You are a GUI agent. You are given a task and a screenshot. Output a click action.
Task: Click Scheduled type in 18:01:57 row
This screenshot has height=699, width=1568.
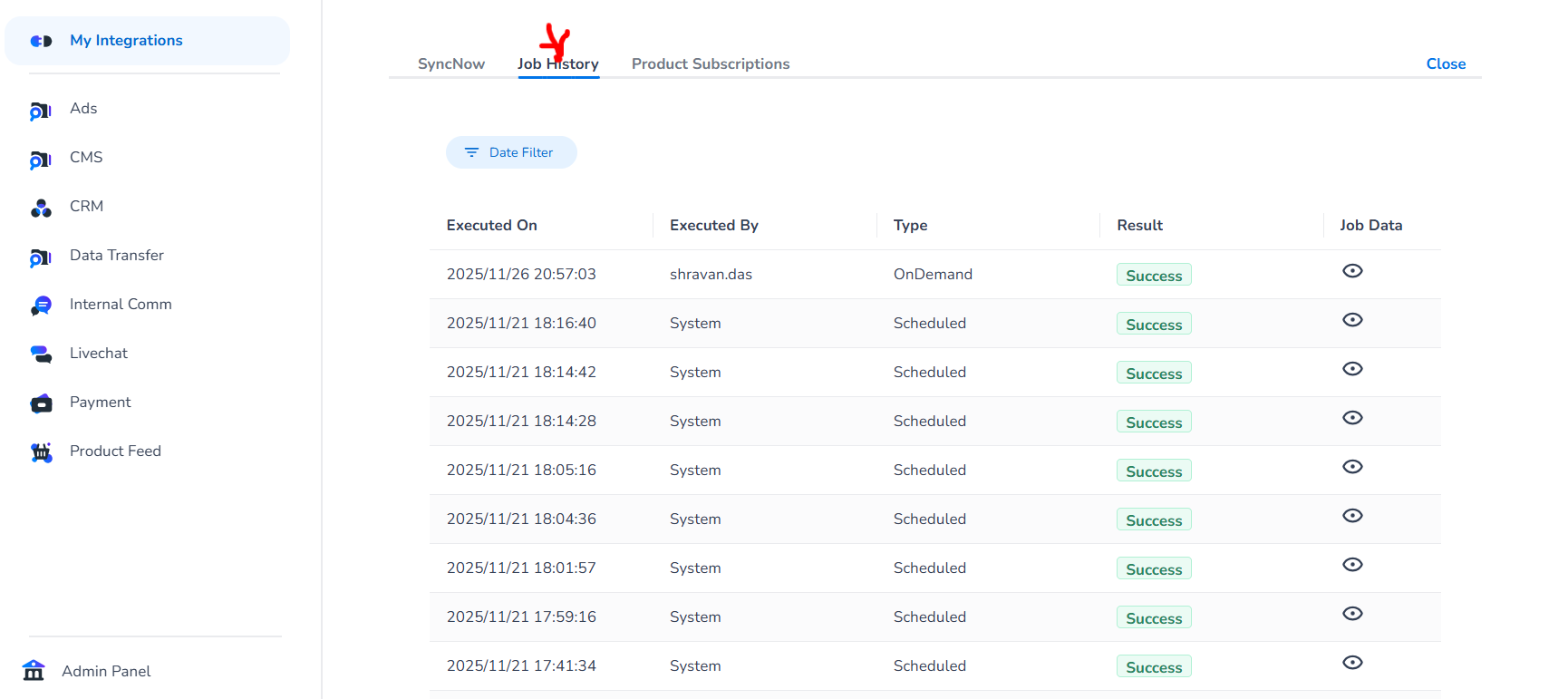(x=930, y=568)
